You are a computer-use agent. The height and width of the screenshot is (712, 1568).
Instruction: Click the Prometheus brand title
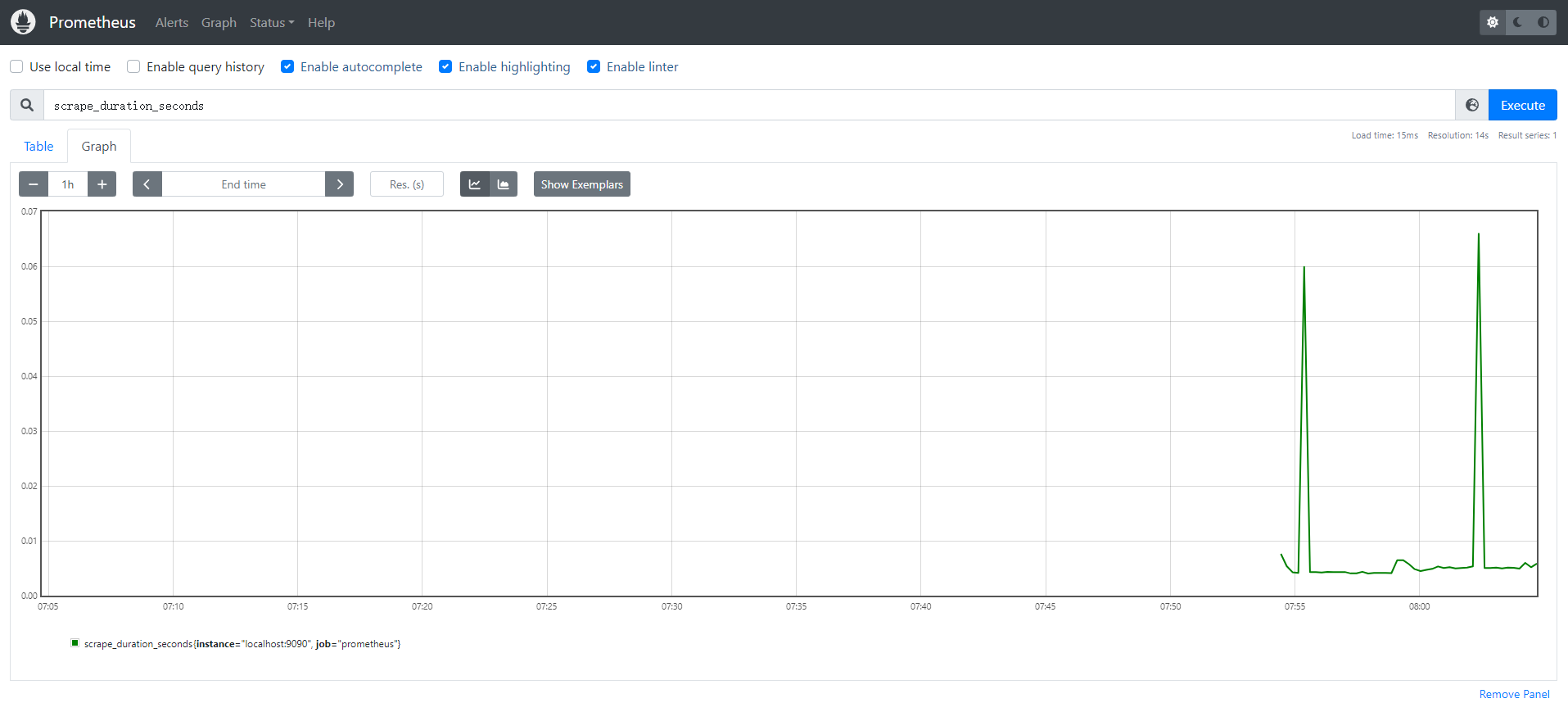(93, 22)
